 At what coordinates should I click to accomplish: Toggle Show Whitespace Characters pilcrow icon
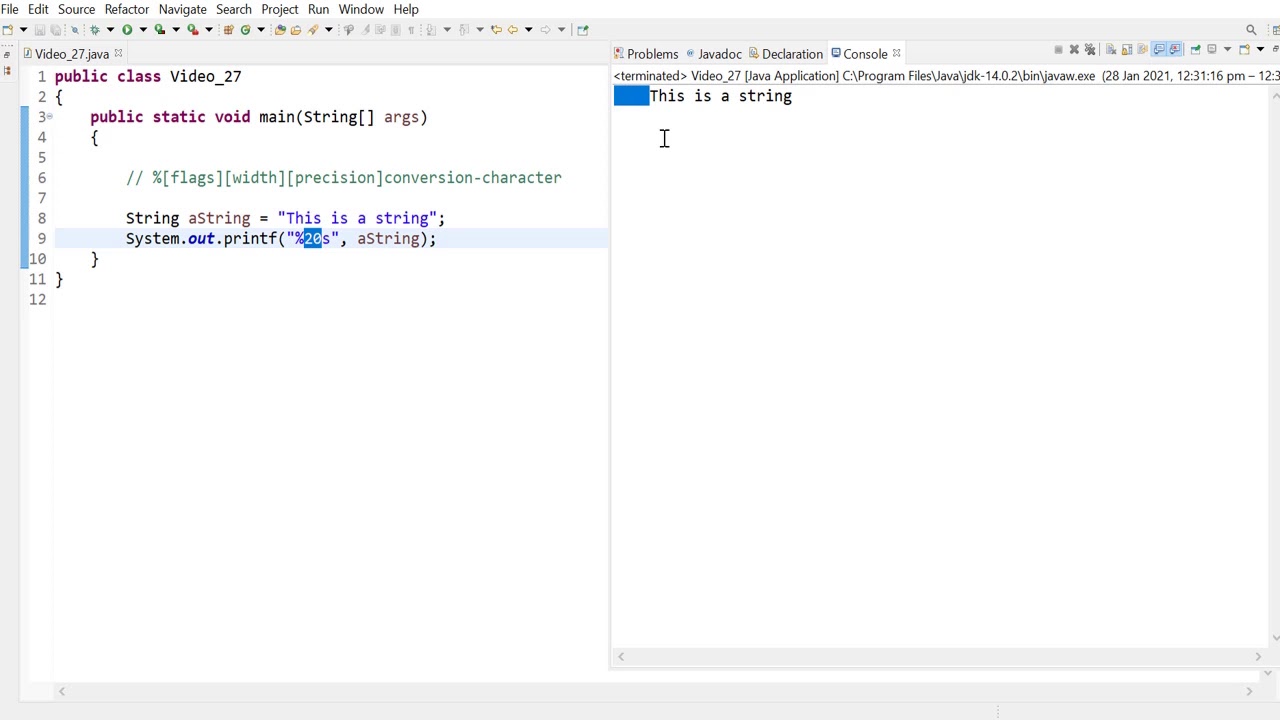pos(411,29)
